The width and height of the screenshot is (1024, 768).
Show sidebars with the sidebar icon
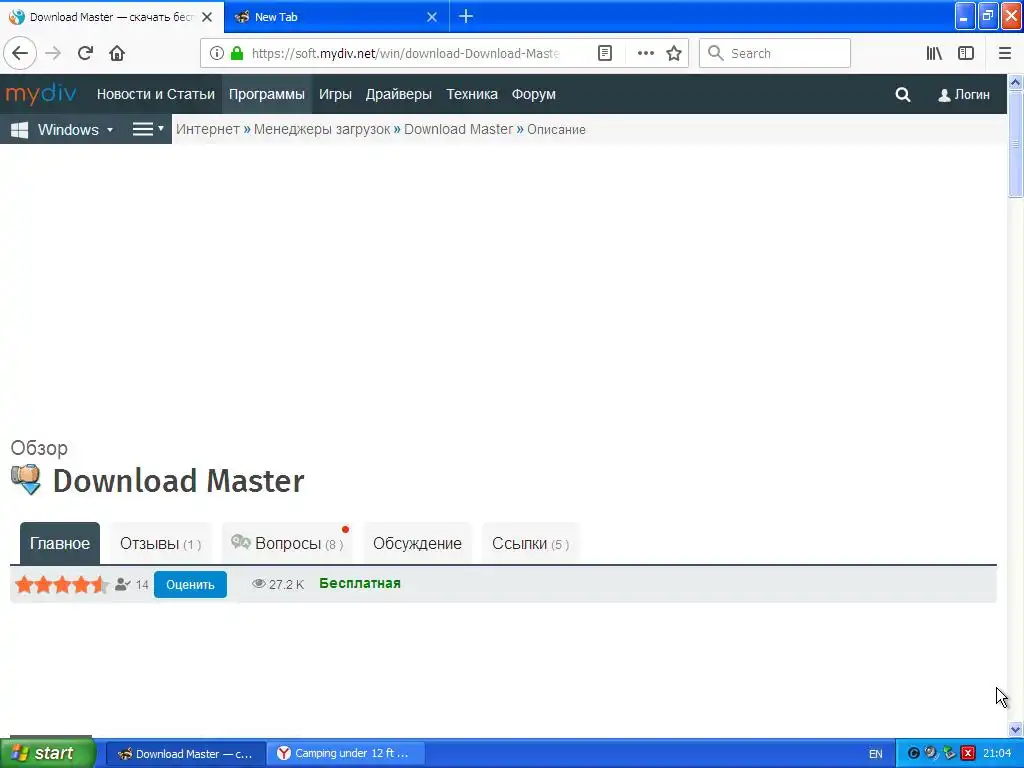(966, 53)
